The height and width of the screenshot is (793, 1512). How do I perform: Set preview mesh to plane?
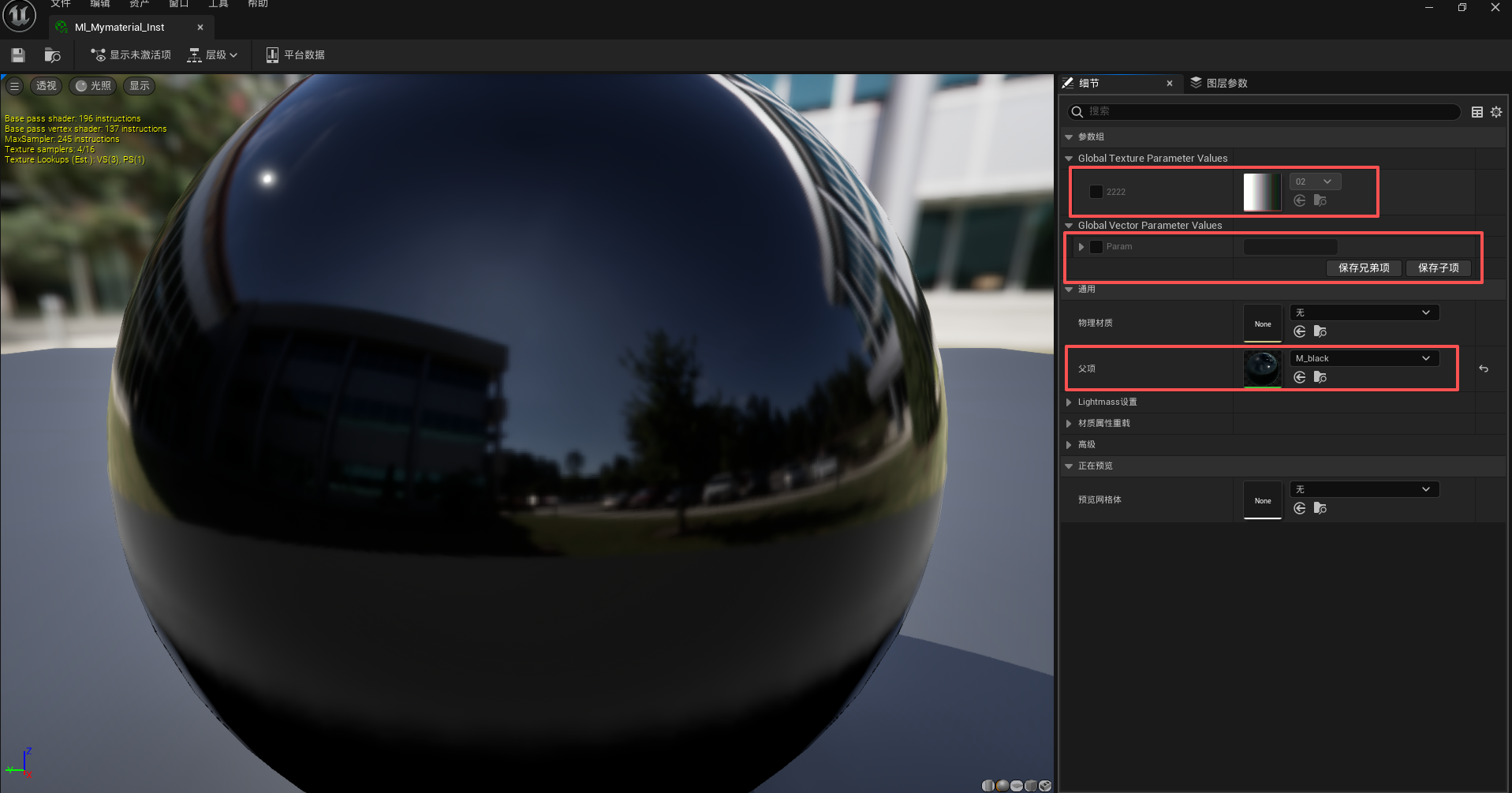[x=1016, y=785]
